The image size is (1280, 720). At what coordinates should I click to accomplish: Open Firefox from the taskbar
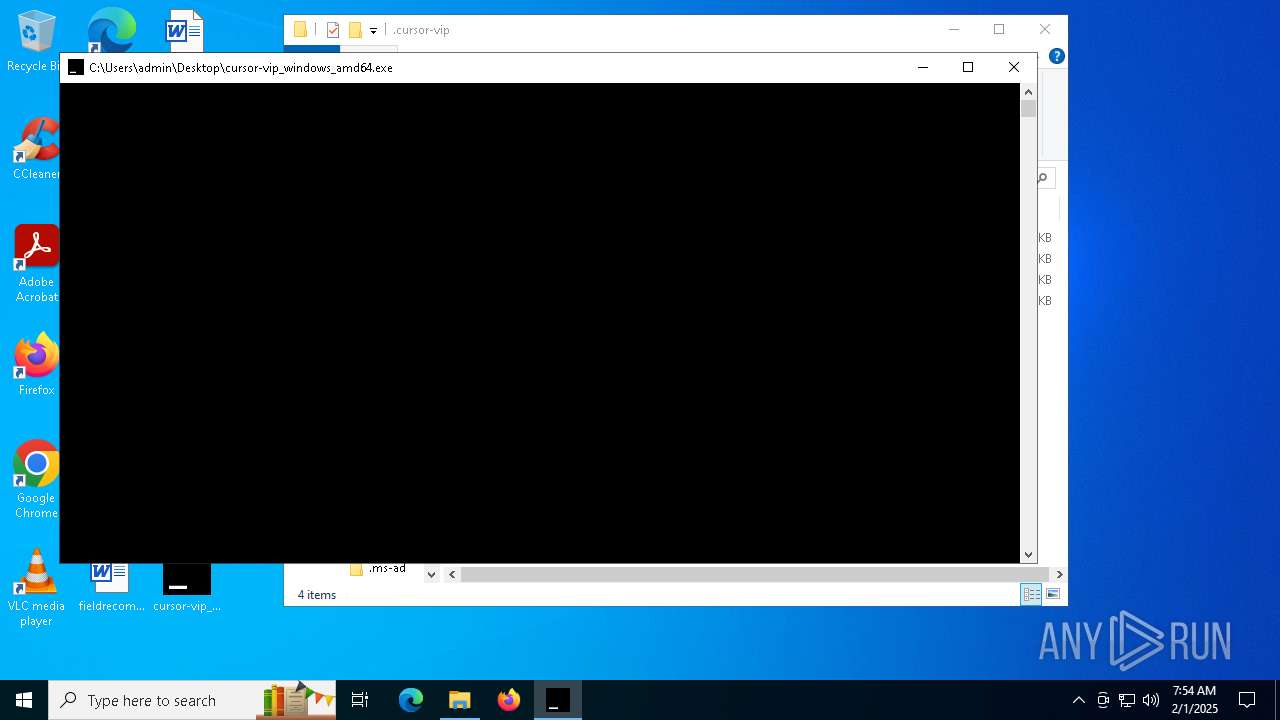point(509,700)
